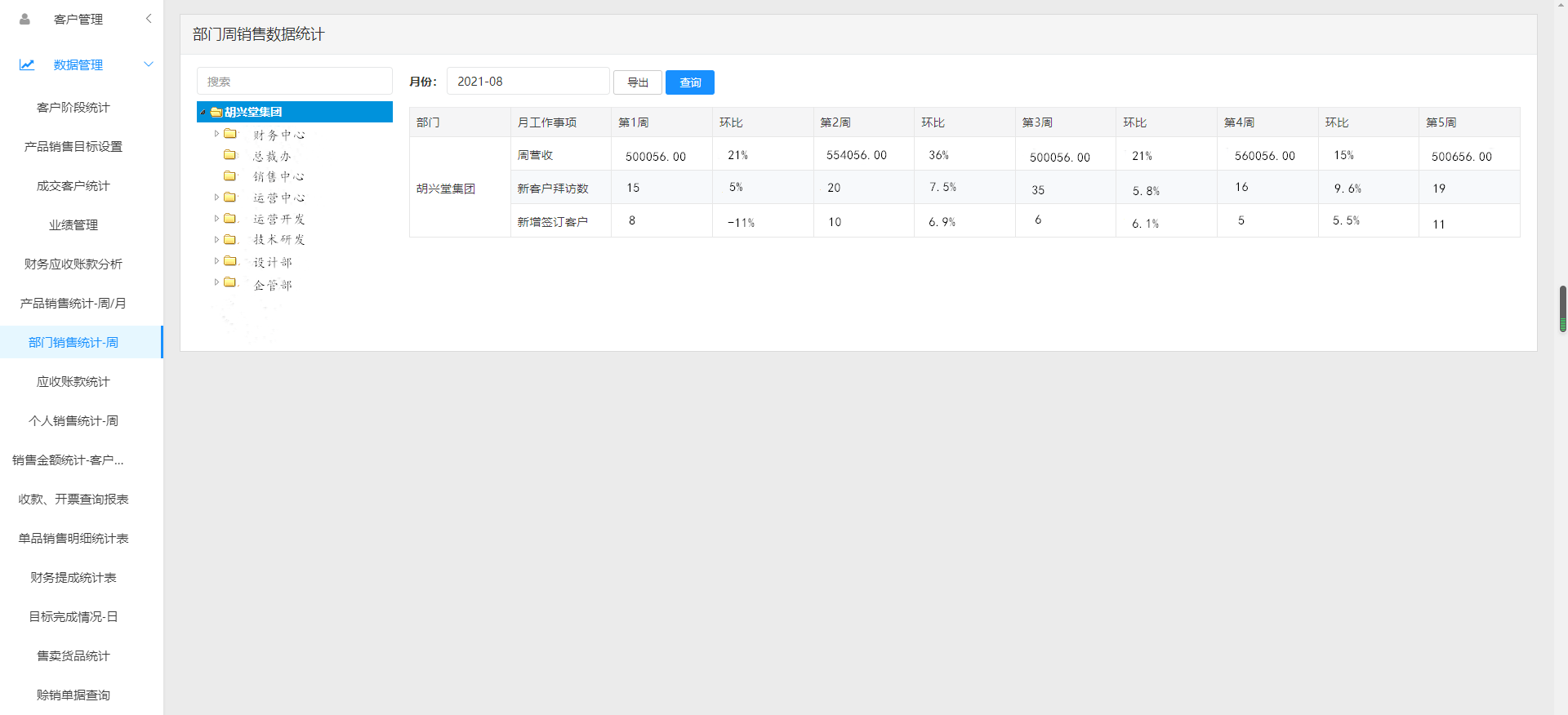1568x715 pixels.
Task: Select 技术研发 in department tree
Action: [x=278, y=239]
